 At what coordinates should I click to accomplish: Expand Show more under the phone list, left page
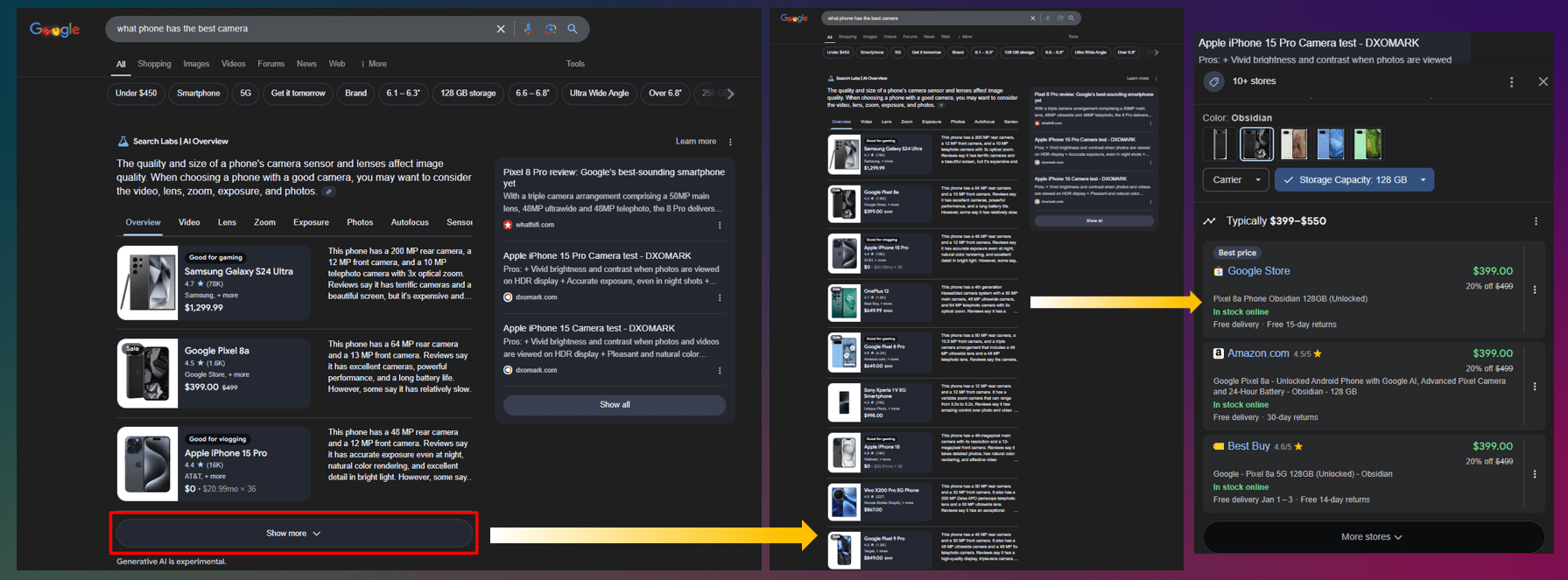pyautogui.click(x=293, y=534)
